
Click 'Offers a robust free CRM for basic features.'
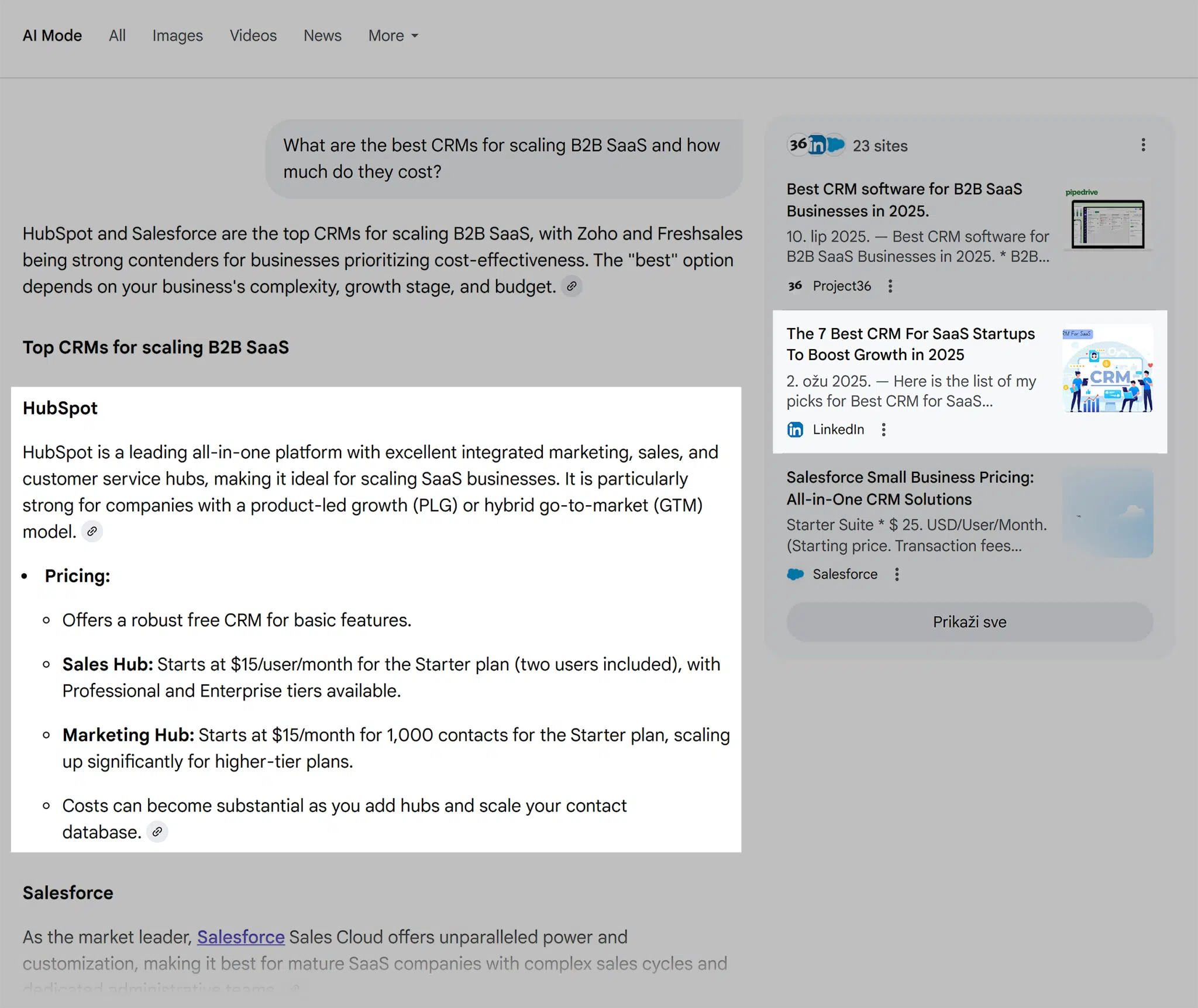(237, 620)
